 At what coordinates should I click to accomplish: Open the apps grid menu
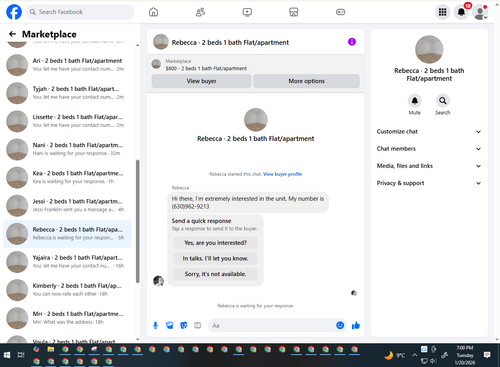tap(442, 12)
